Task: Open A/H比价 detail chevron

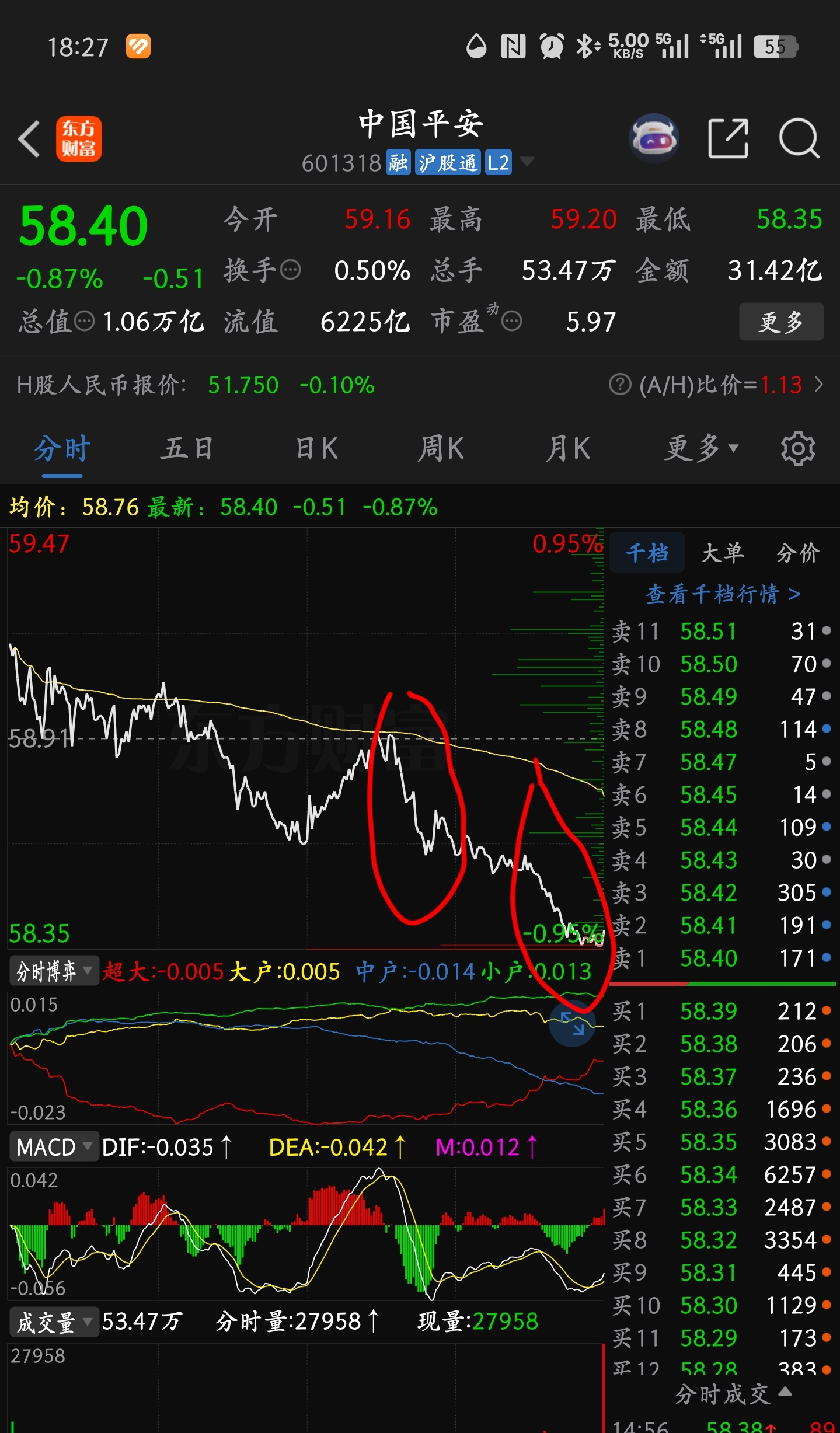Action: pos(819,385)
